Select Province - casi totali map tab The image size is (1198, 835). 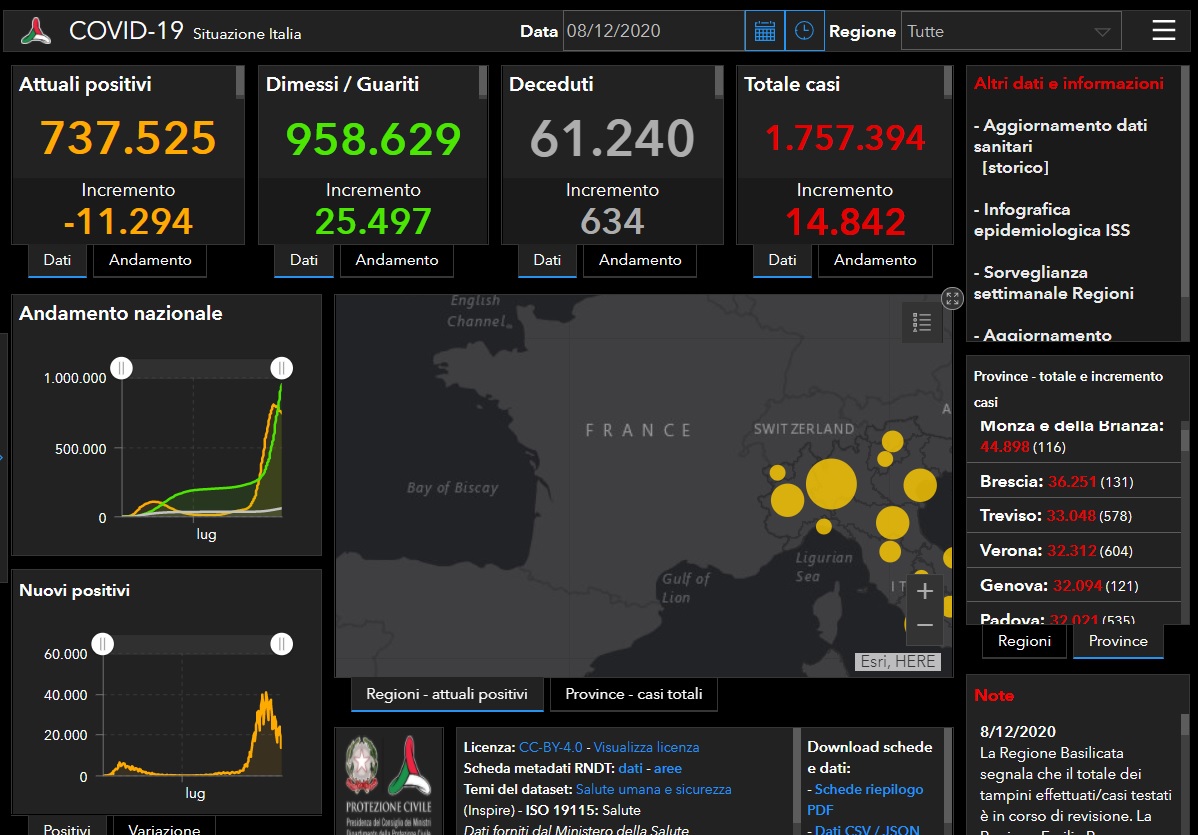click(633, 694)
